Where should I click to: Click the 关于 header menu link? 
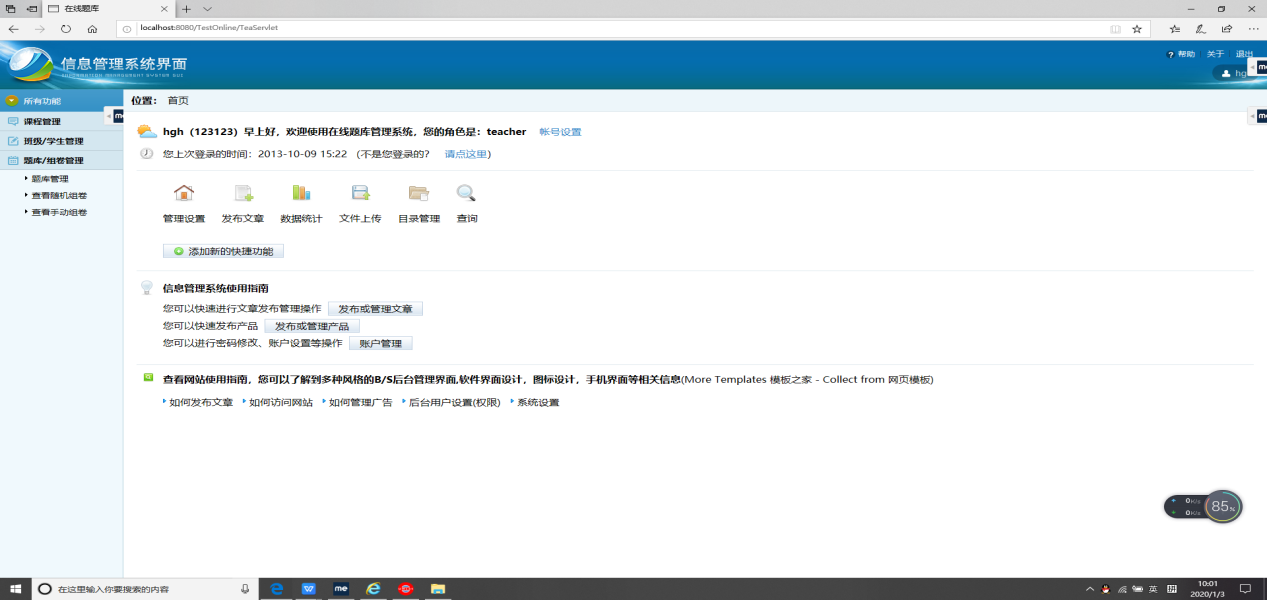click(x=1215, y=54)
